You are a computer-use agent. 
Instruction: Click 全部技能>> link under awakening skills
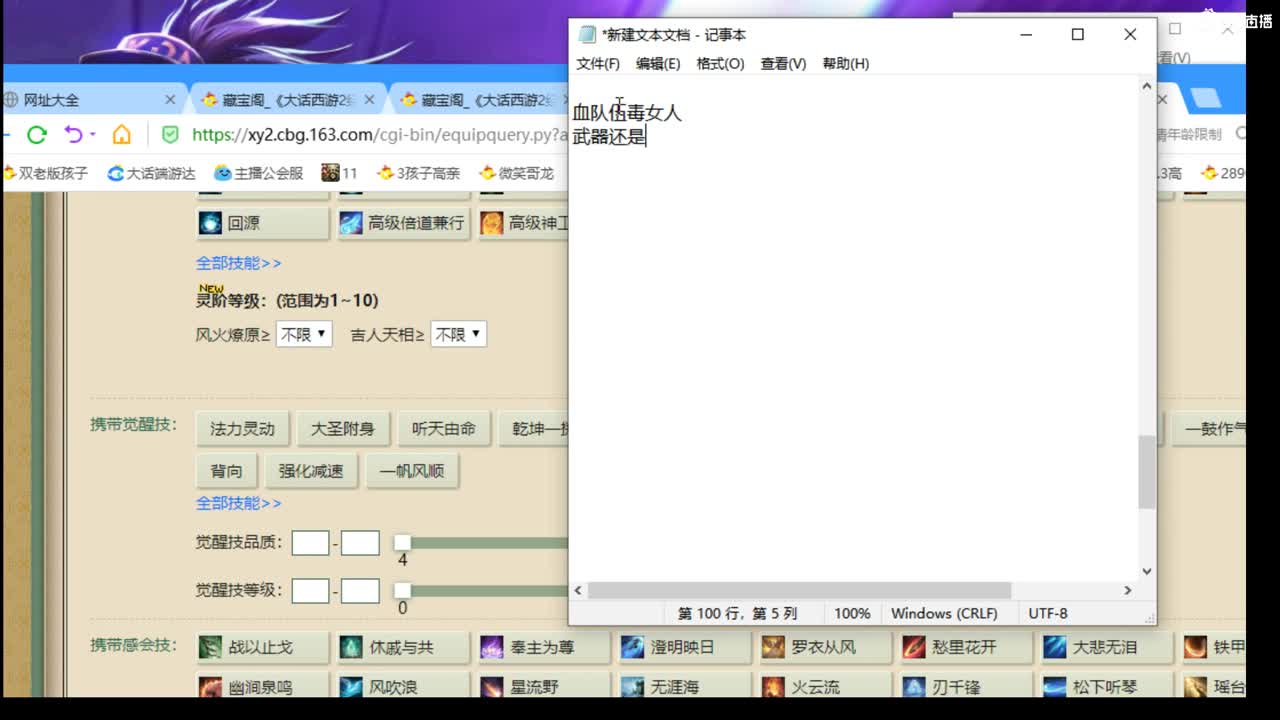(238, 503)
